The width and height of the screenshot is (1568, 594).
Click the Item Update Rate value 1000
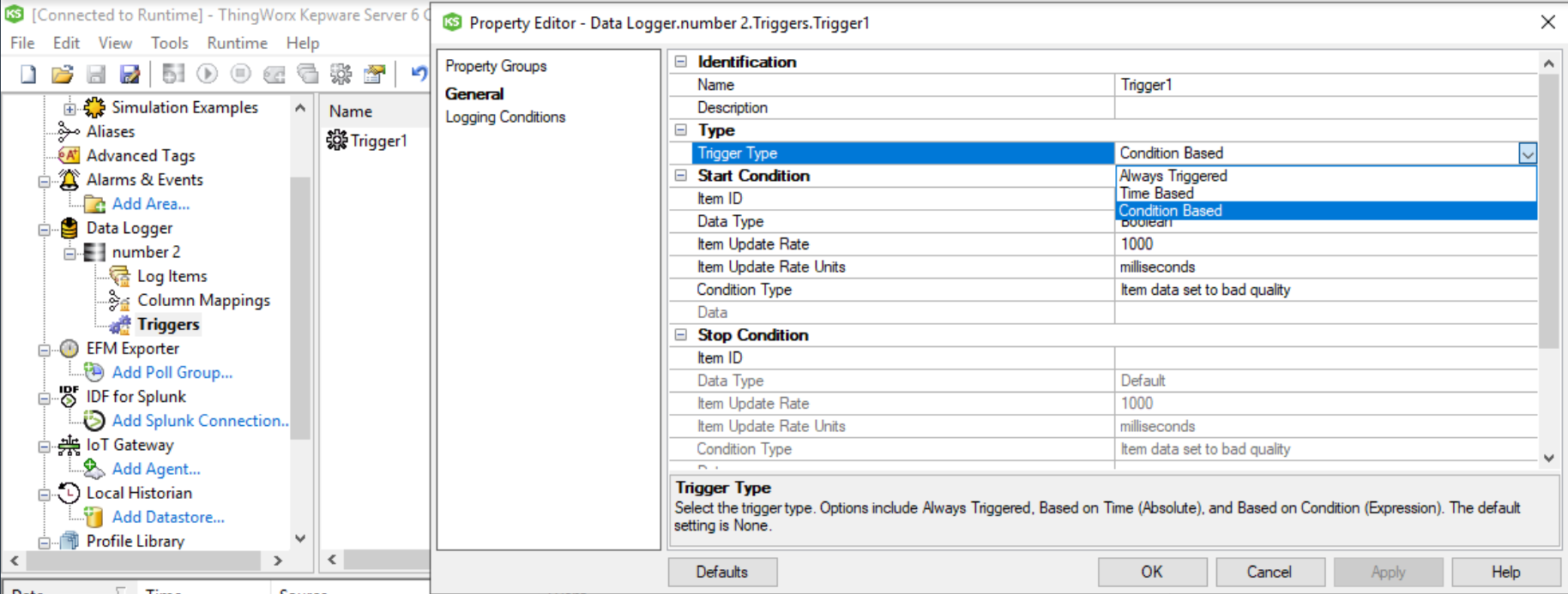pos(1325,244)
